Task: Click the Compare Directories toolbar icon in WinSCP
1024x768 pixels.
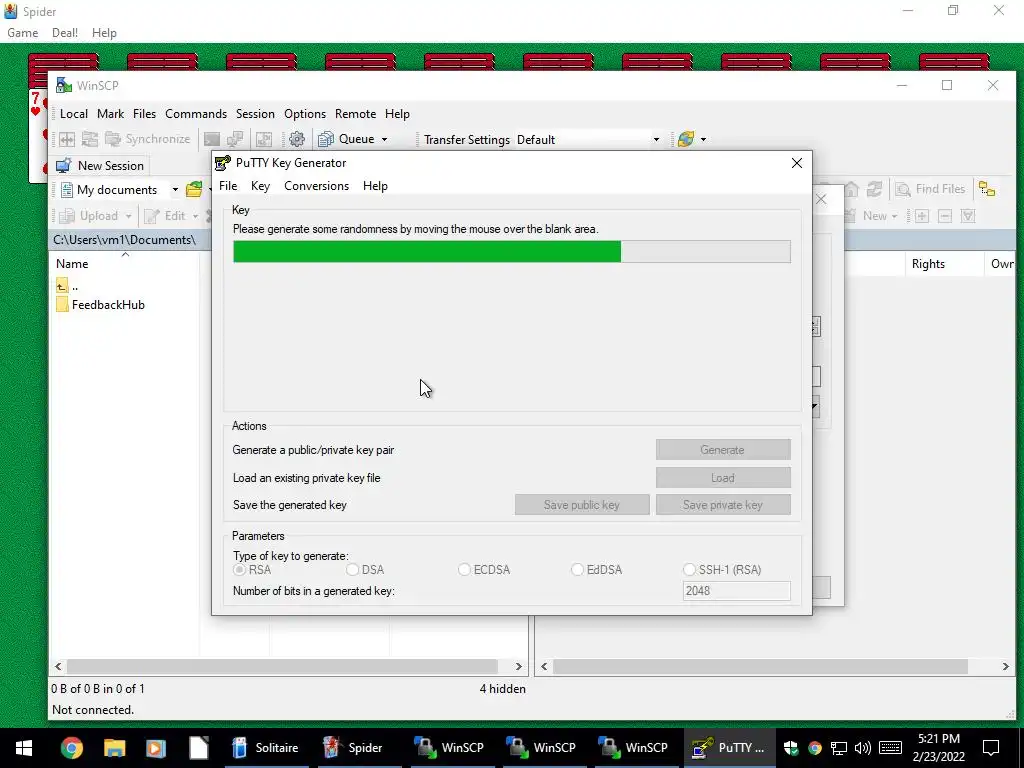Action: click(x=67, y=139)
